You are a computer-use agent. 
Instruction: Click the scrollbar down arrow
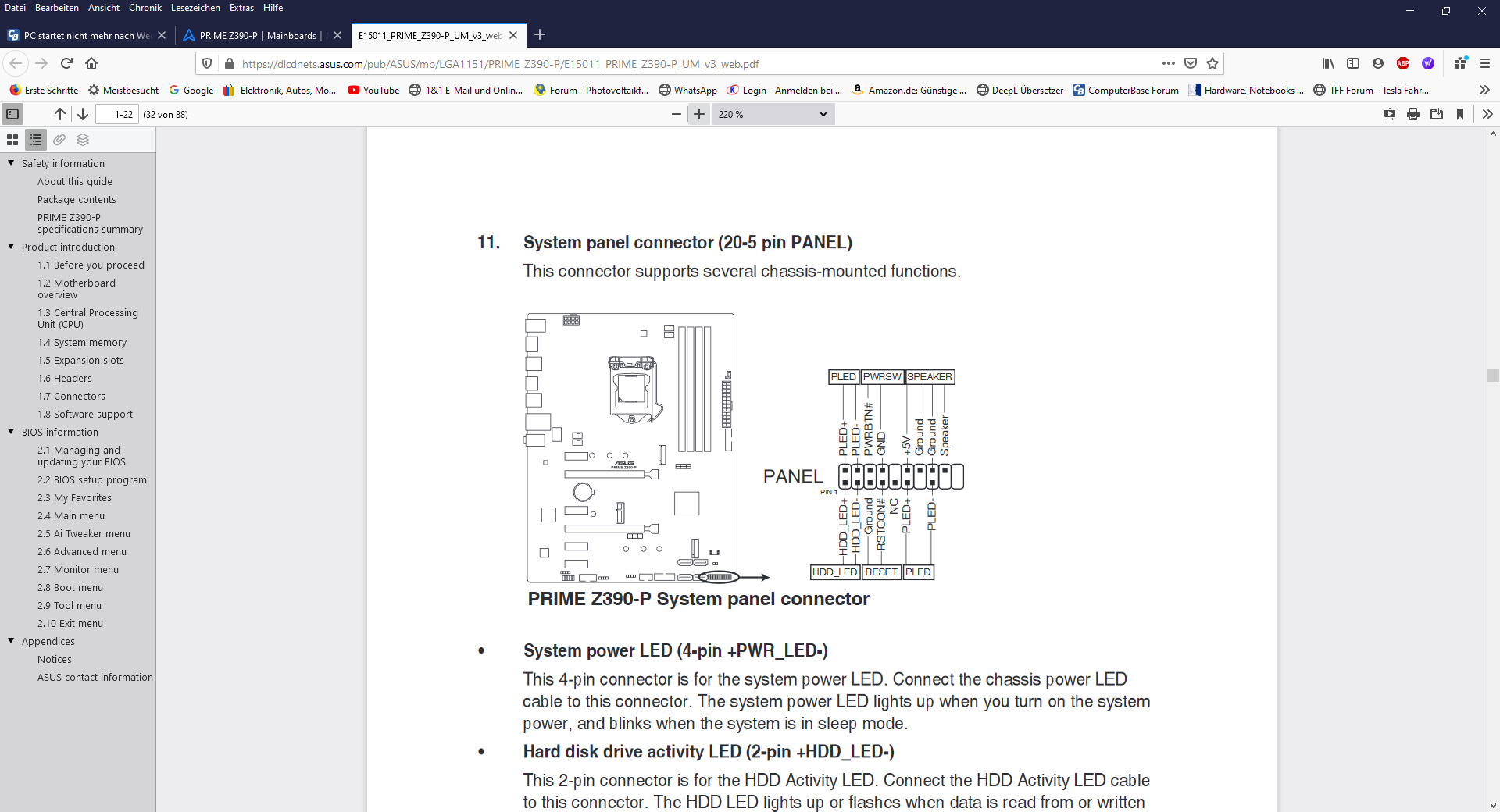1493,805
